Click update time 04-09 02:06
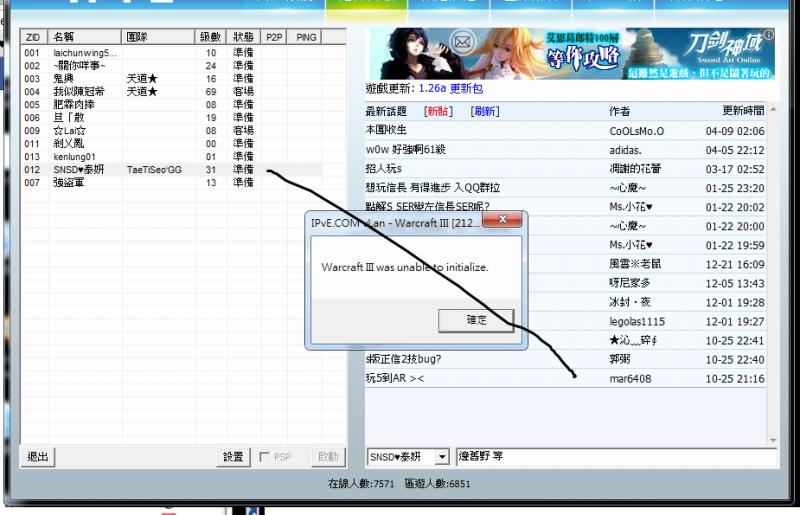This screenshot has width=800, height=515. 735,131
